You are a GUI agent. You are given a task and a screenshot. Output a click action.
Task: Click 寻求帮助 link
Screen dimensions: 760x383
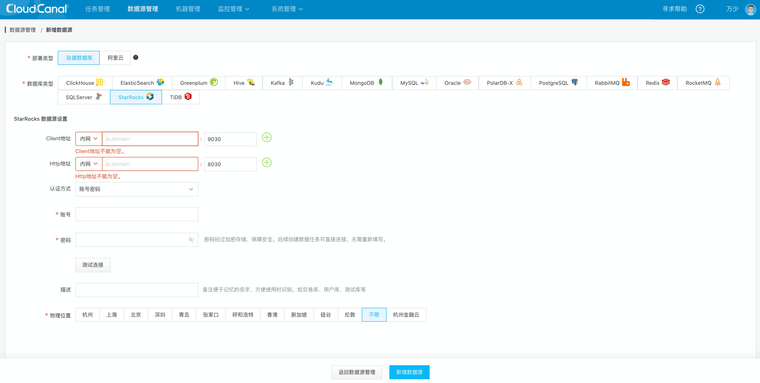675,9
